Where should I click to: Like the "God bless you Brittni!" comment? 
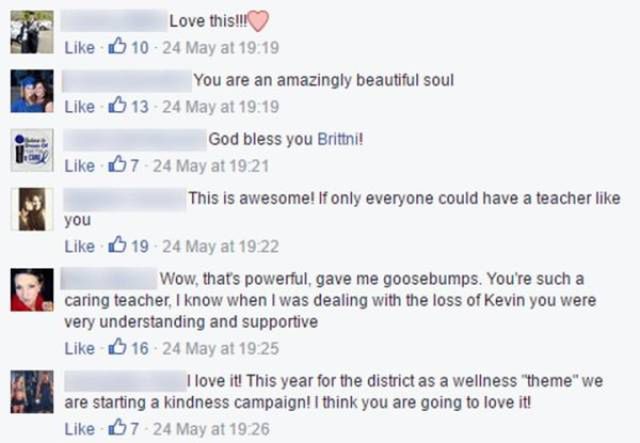point(79,167)
